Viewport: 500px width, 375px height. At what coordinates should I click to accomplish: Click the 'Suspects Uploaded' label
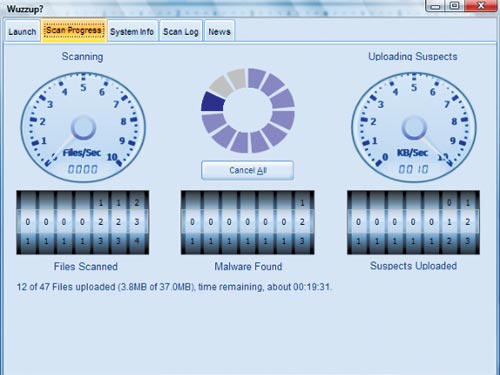coord(413,266)
